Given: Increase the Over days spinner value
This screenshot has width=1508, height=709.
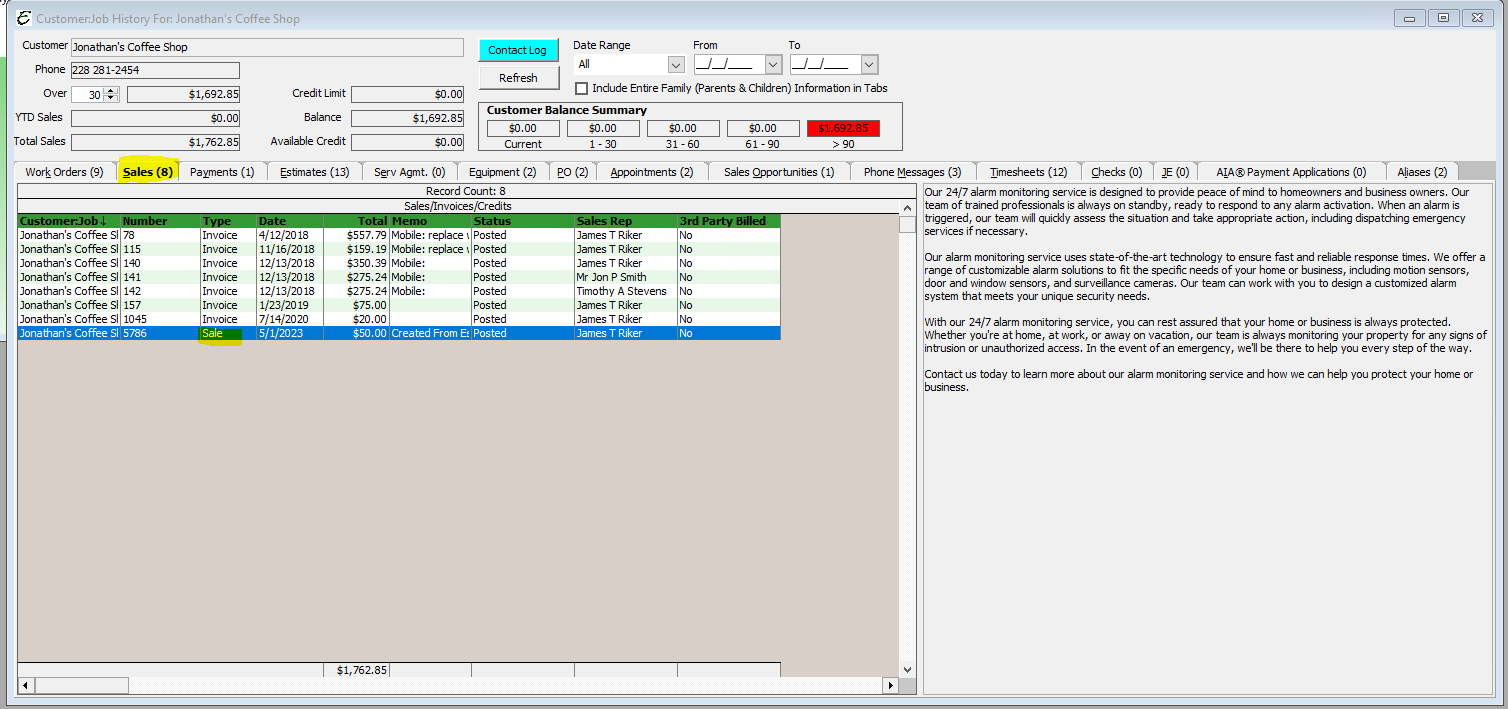Looking at the screenshot, I should coord(111,90).
